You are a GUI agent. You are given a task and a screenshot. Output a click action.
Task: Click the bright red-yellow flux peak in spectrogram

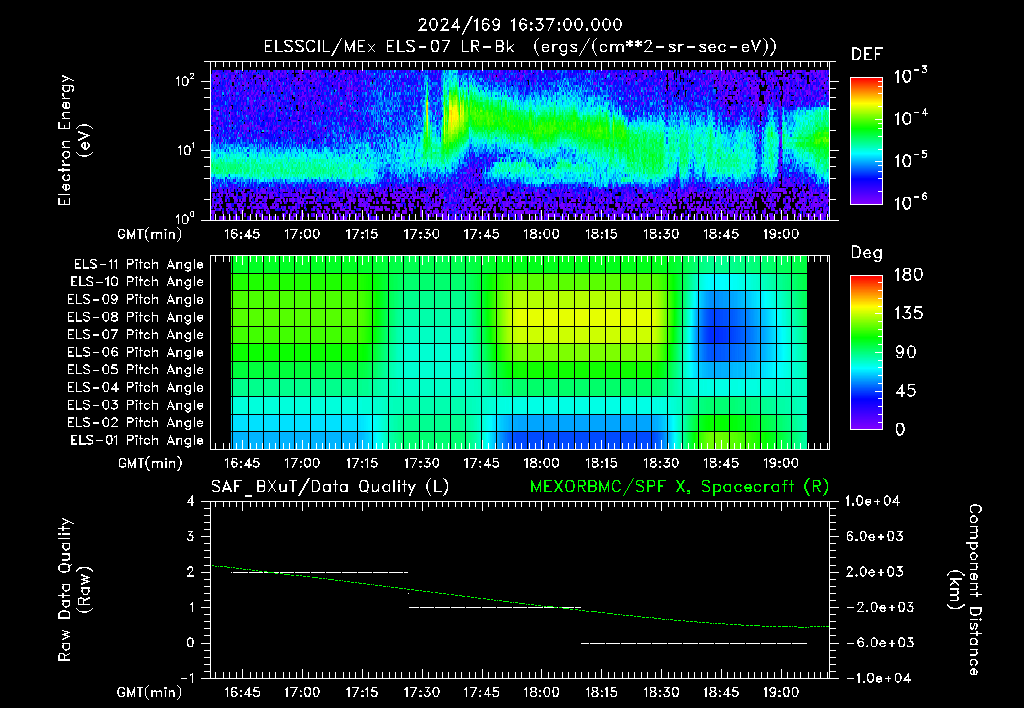coord(453,114)
